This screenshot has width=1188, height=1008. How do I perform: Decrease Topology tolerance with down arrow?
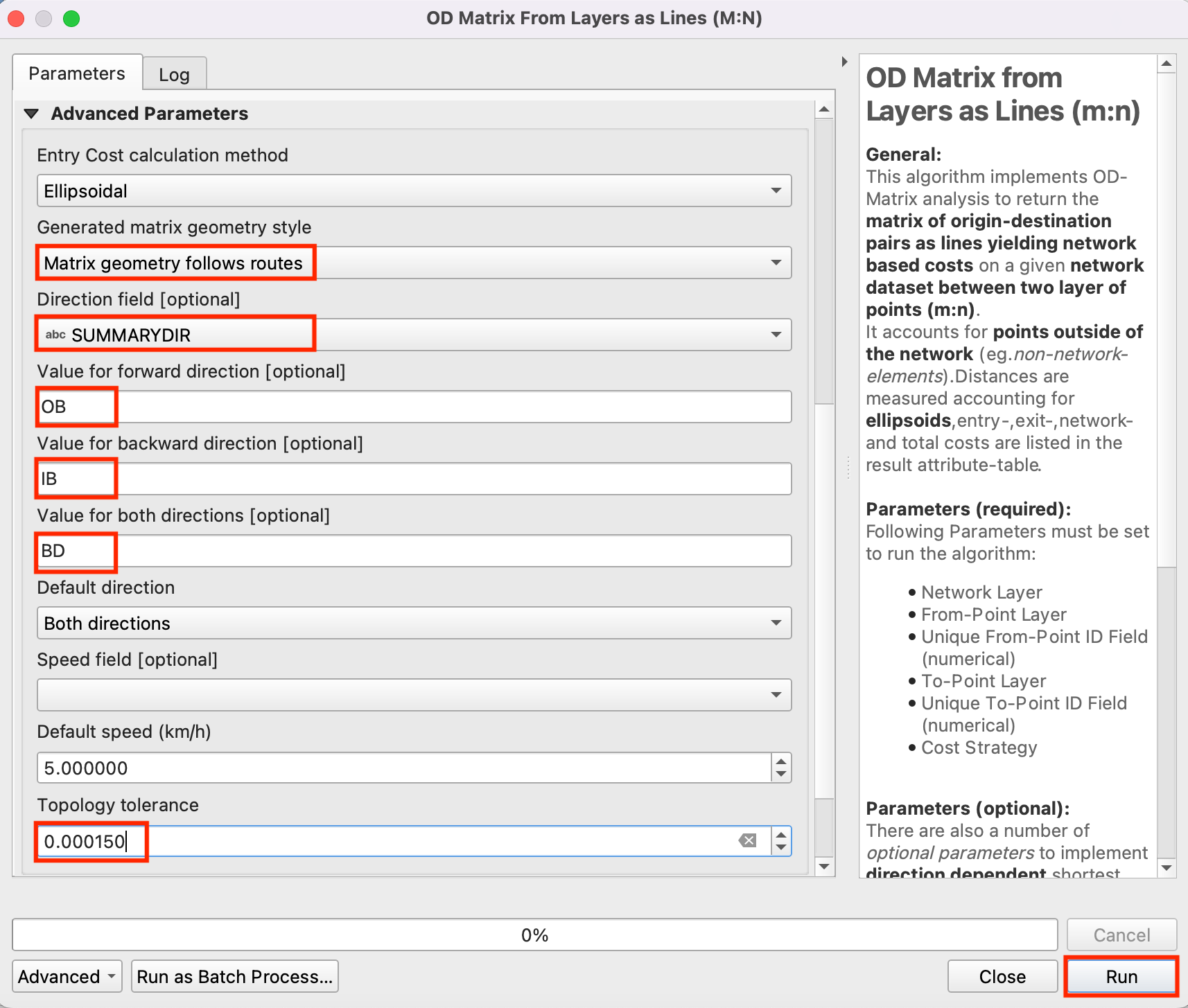781,848
